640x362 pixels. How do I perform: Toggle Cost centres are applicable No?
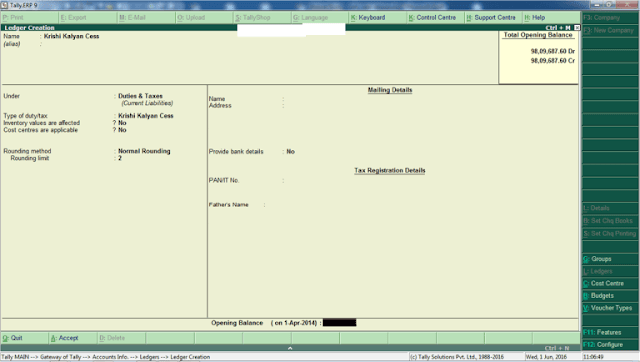tap(122, 130)
